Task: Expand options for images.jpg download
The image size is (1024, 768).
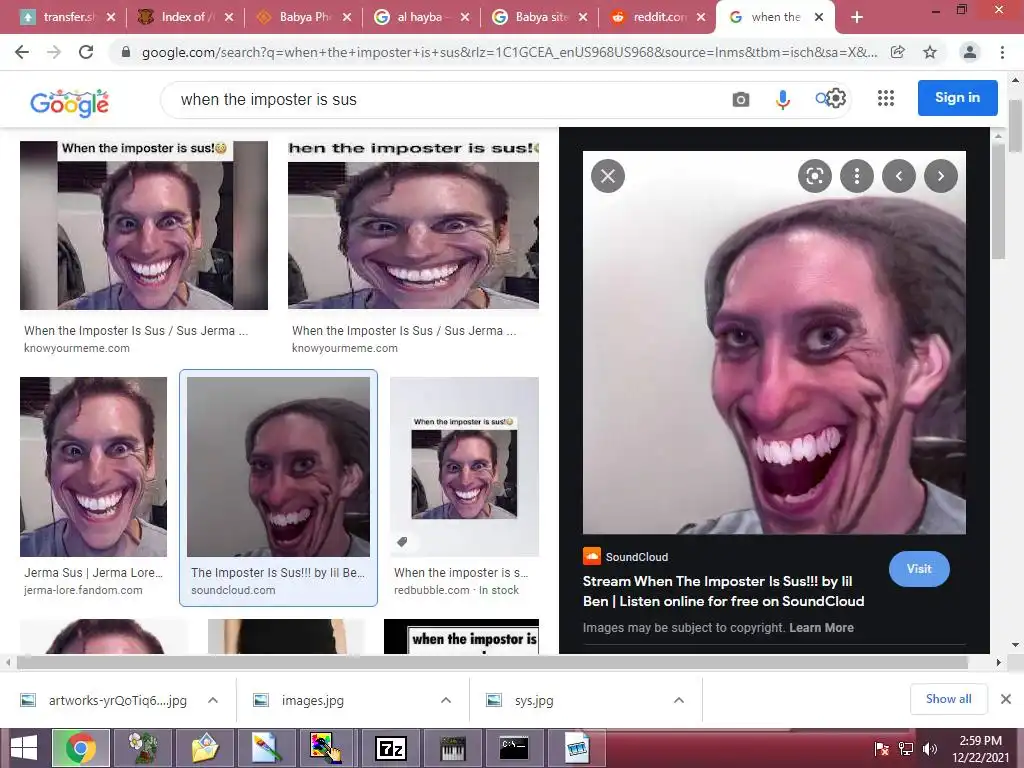Action: 446,700
